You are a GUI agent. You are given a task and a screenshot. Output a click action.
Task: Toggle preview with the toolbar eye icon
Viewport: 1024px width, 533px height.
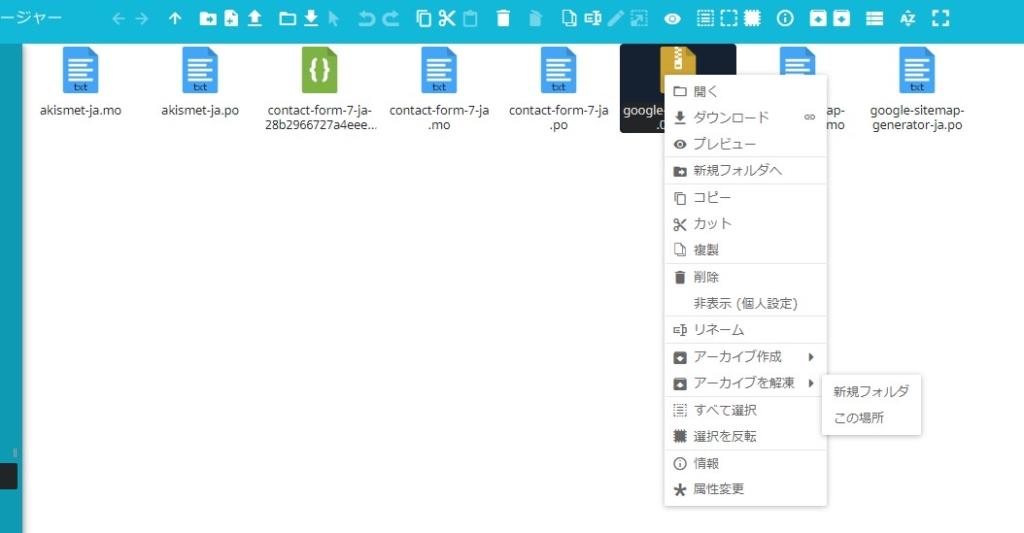(x=672, y=19)
